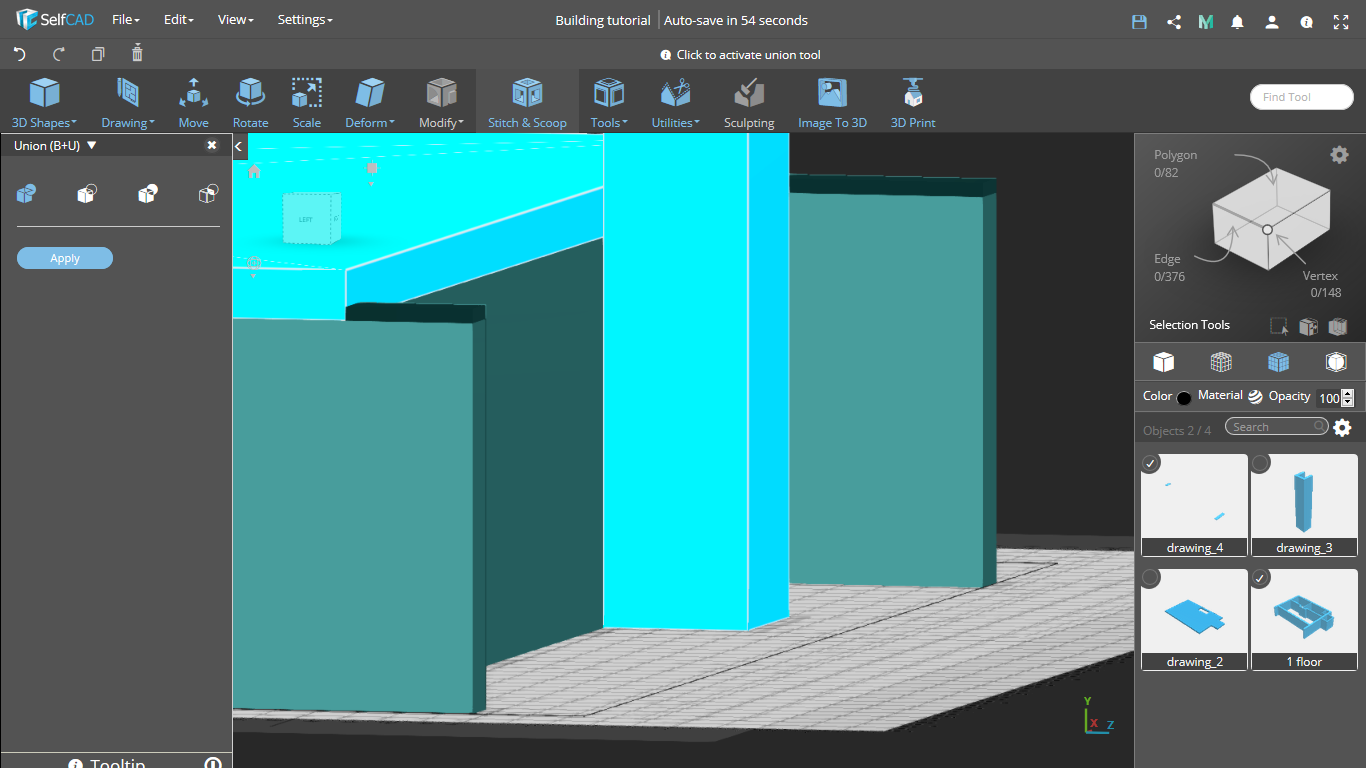Expand the Union (B+U) panel dropdown
Viewport: 1366px width, 768px height.
(x=92, y=145)
